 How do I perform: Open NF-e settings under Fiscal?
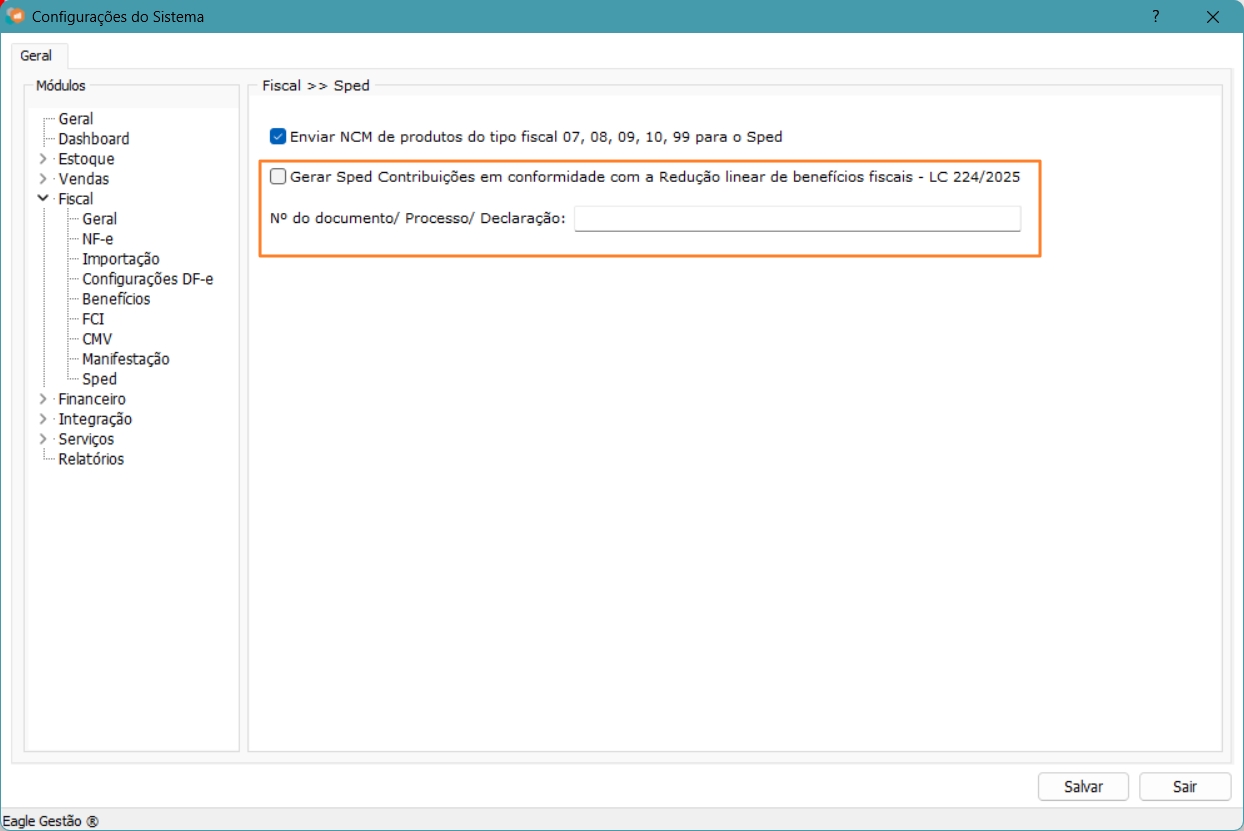[x=98, y=239]
